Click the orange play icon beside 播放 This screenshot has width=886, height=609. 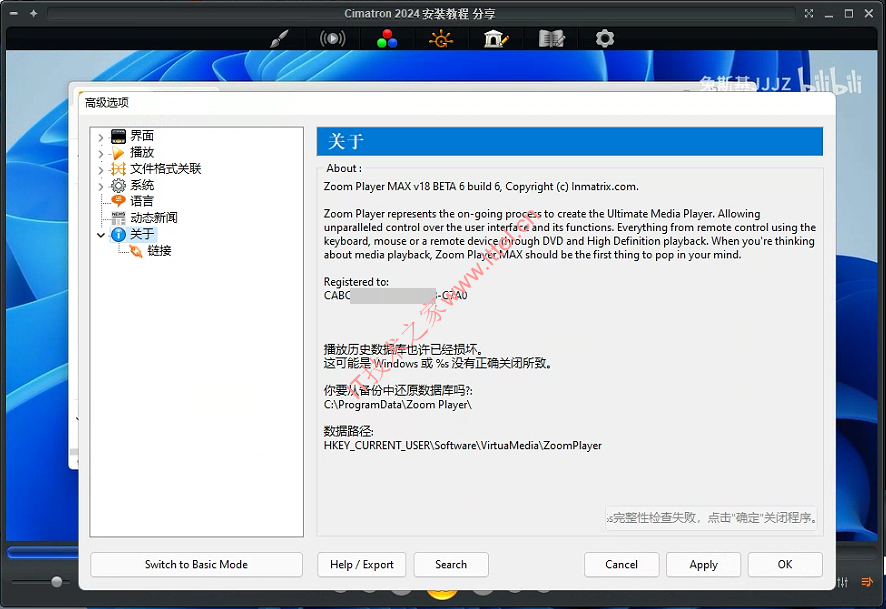coord(118,153)
